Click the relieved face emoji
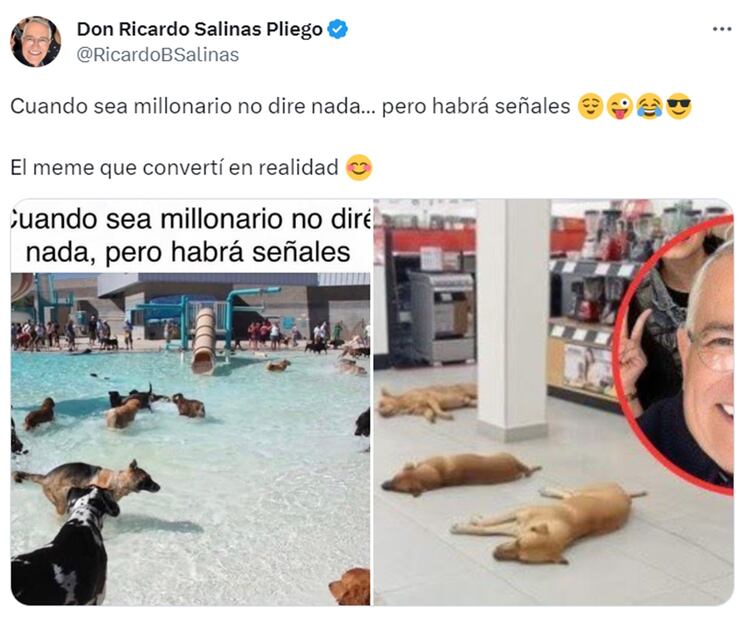745x620 pixels. pyautogui.click(x=590, y=106)
